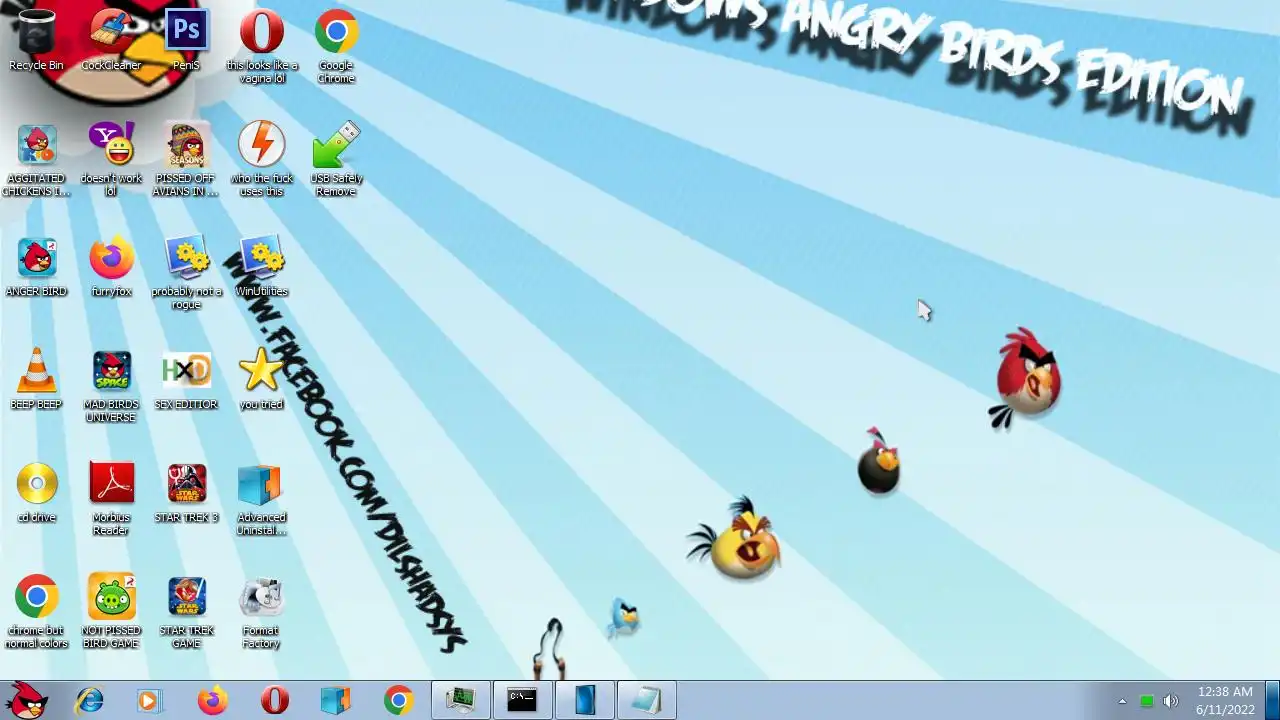This screenshot has width=1280, height=720.
Task: Launch the Photoshop Ps desktop icon
Action: [186, 41]
